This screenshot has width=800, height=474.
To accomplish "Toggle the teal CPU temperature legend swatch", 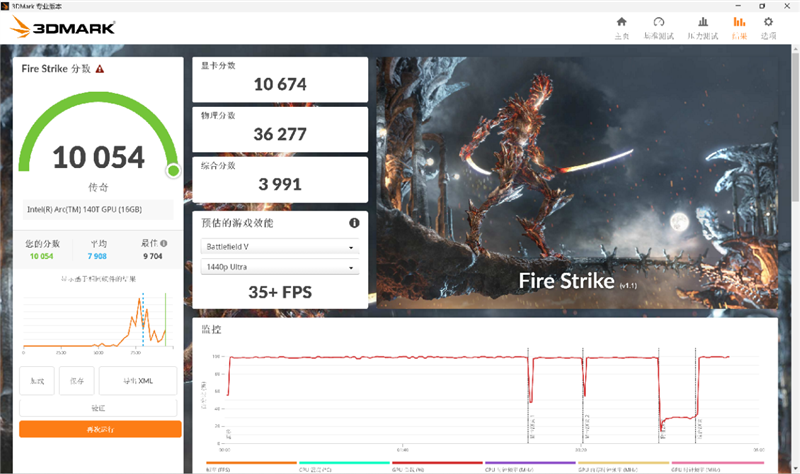I will tap(344, 463).
